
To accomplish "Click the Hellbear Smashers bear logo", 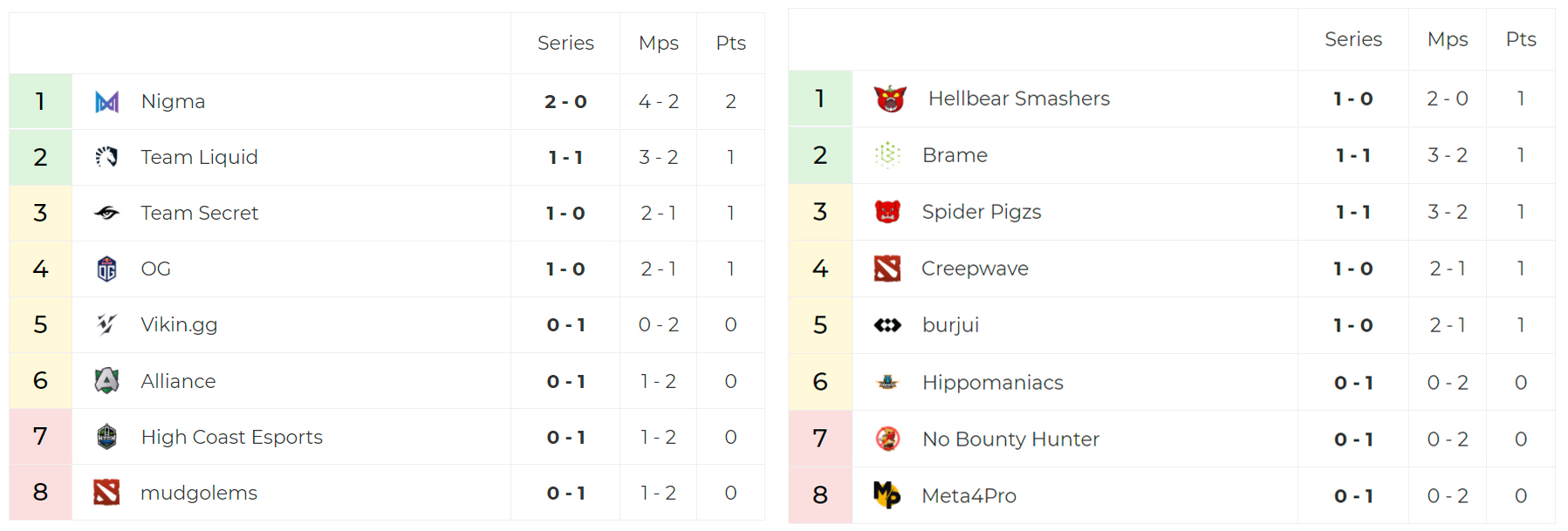I will click(x=890, y=99).
